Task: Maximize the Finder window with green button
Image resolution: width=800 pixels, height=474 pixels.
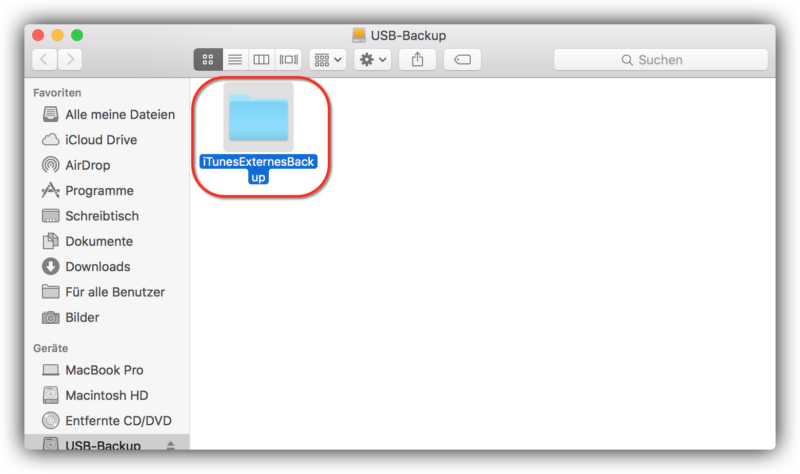Action: [77, 35]
